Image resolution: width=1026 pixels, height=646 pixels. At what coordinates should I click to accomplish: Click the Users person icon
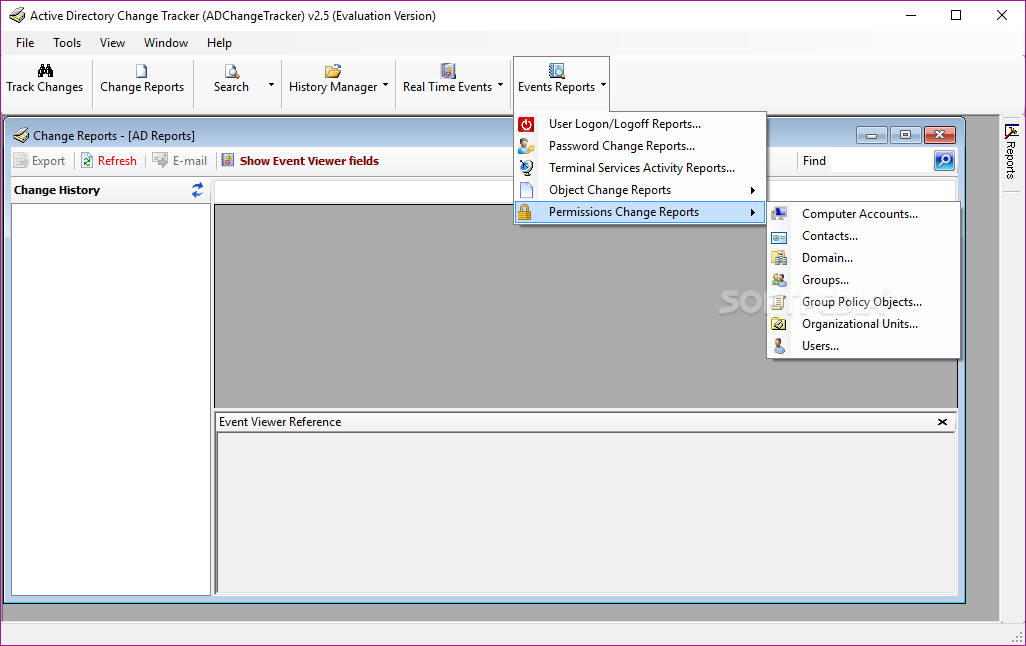coord(779,346)
